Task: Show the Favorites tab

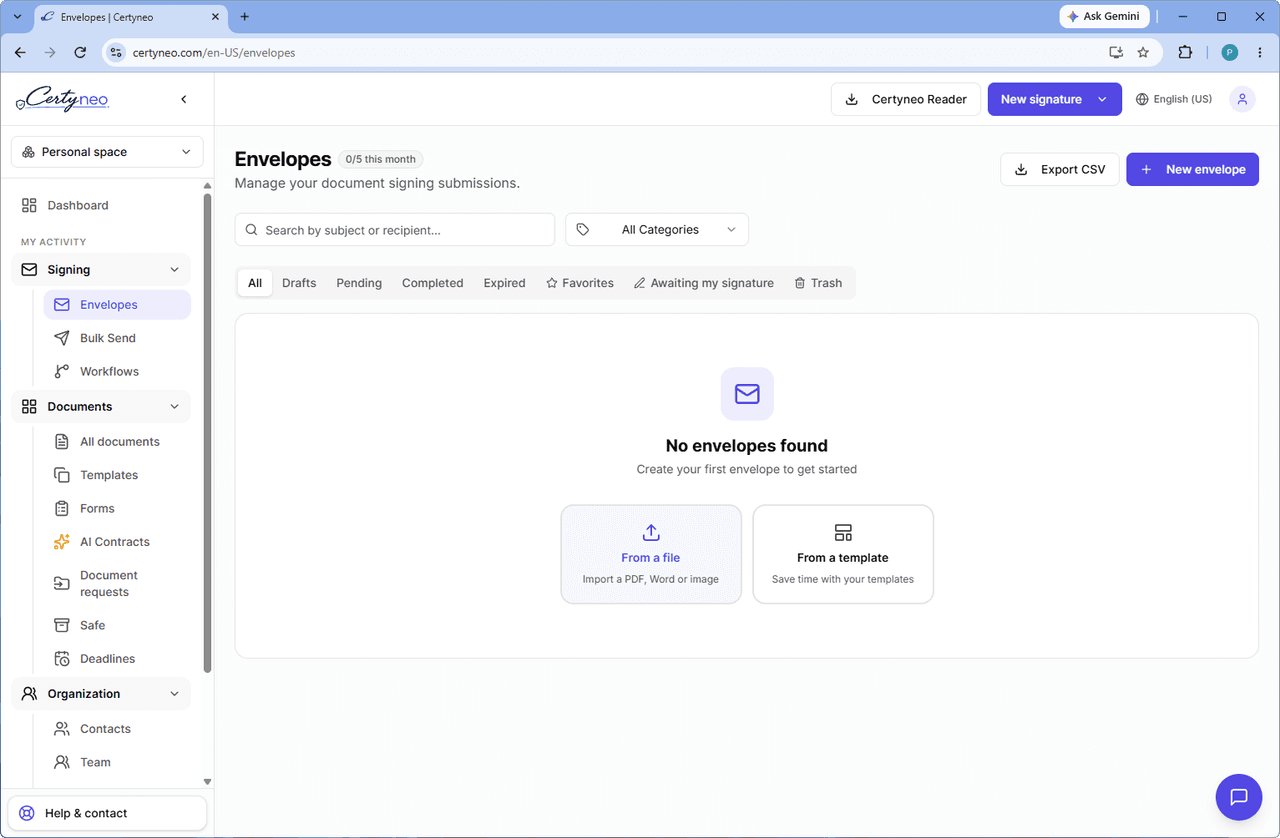Action: pyautogui.click(x=580, y=283)
